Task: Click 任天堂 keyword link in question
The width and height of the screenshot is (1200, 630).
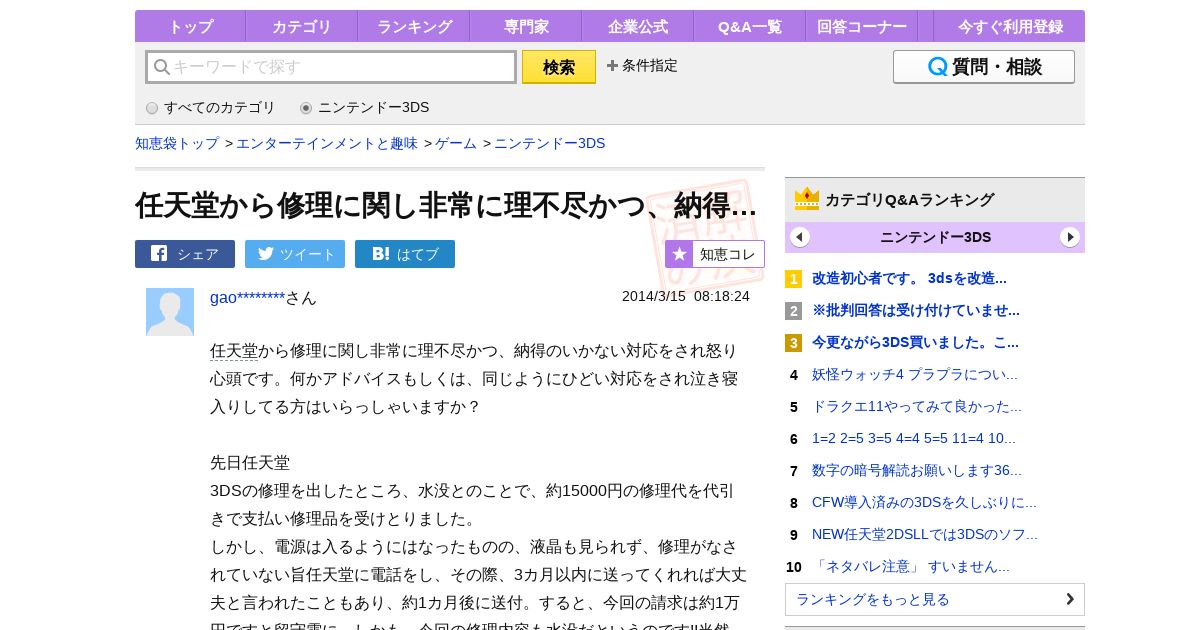Action: [x=234, y=351]
